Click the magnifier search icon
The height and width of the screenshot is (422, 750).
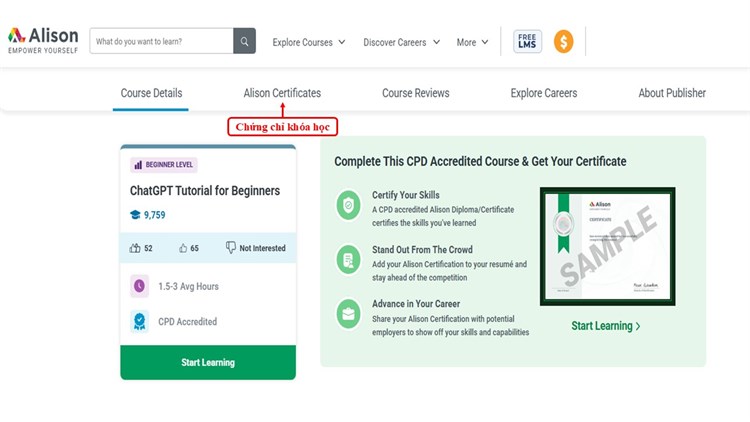point(244,41)
